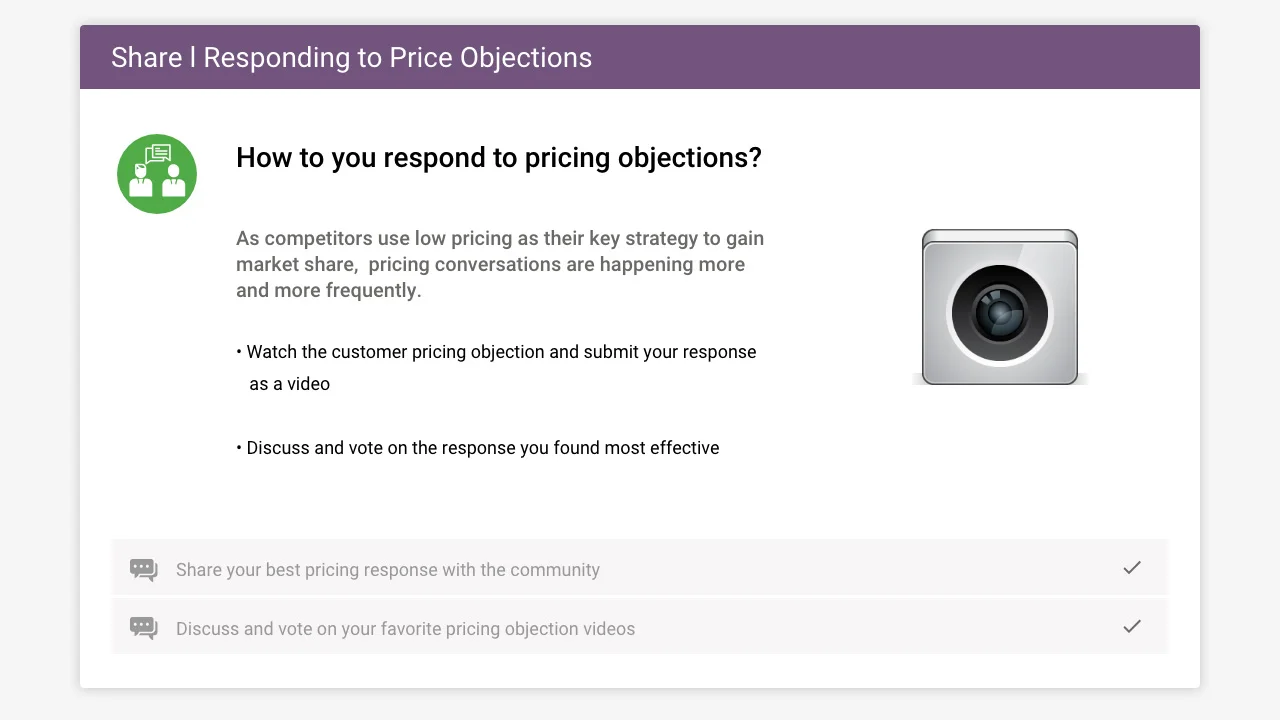Screen dimensions: 1280x720
Task: Click the dark lens of the webcam image
Action: pyautogui.click(x=1000, y=313)
